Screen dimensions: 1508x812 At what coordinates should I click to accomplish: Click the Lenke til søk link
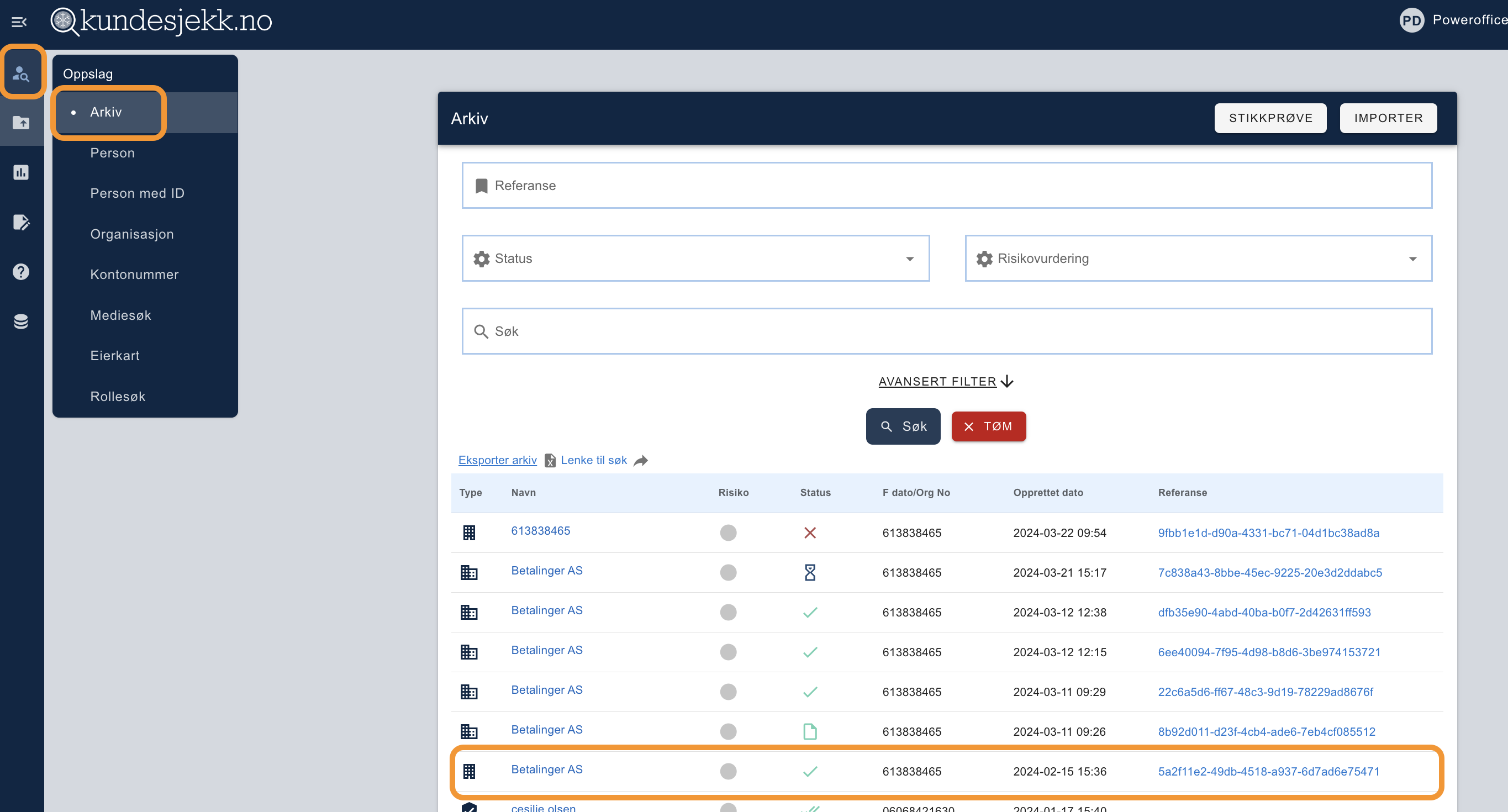point(594,460)
